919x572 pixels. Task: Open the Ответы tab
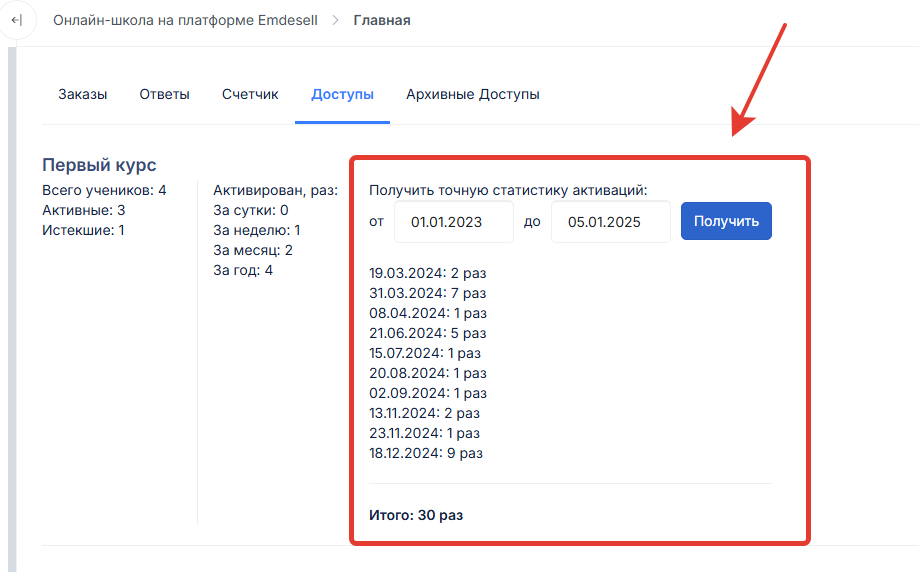tap(164, 94)
